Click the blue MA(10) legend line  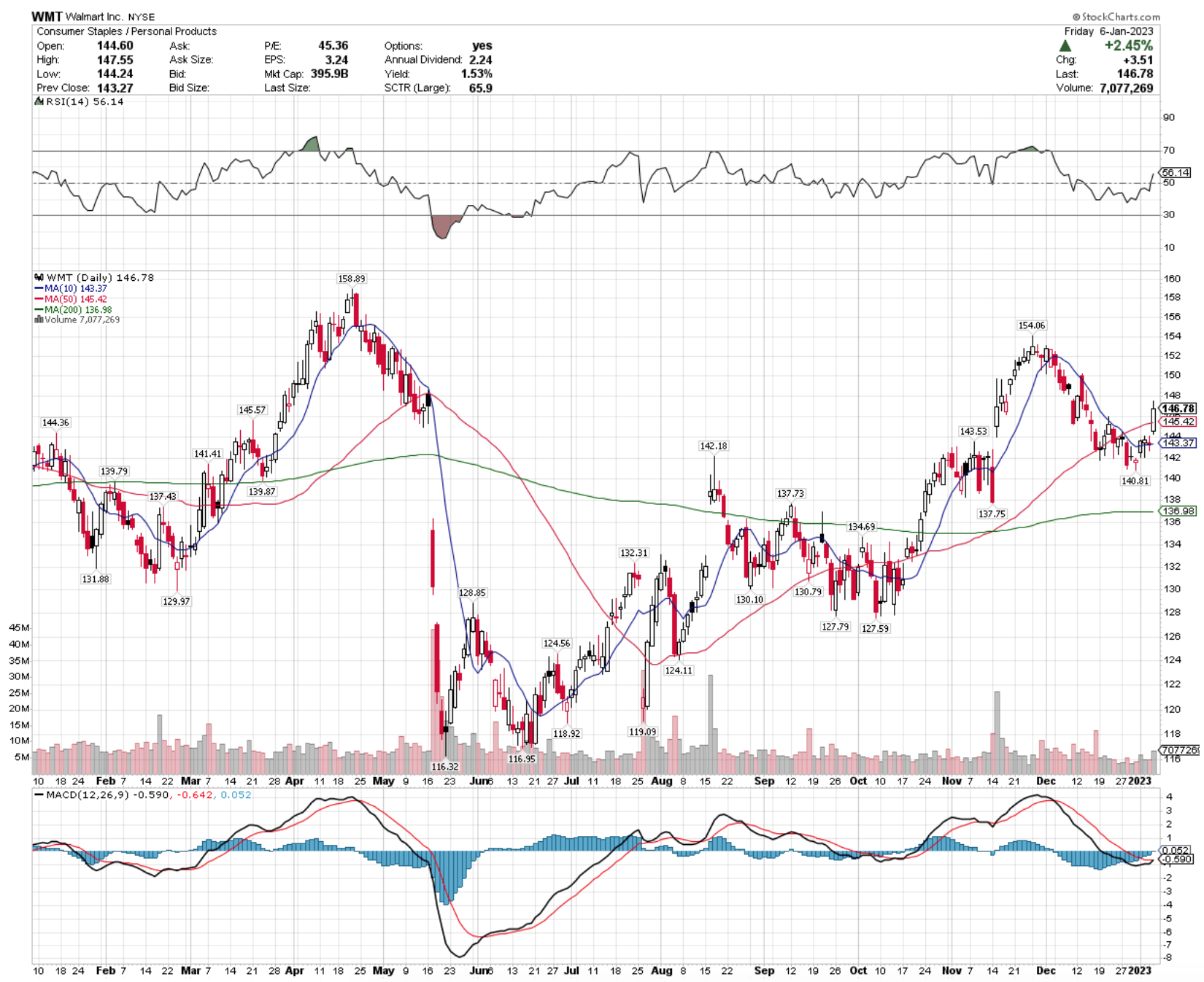pos(39,289)
